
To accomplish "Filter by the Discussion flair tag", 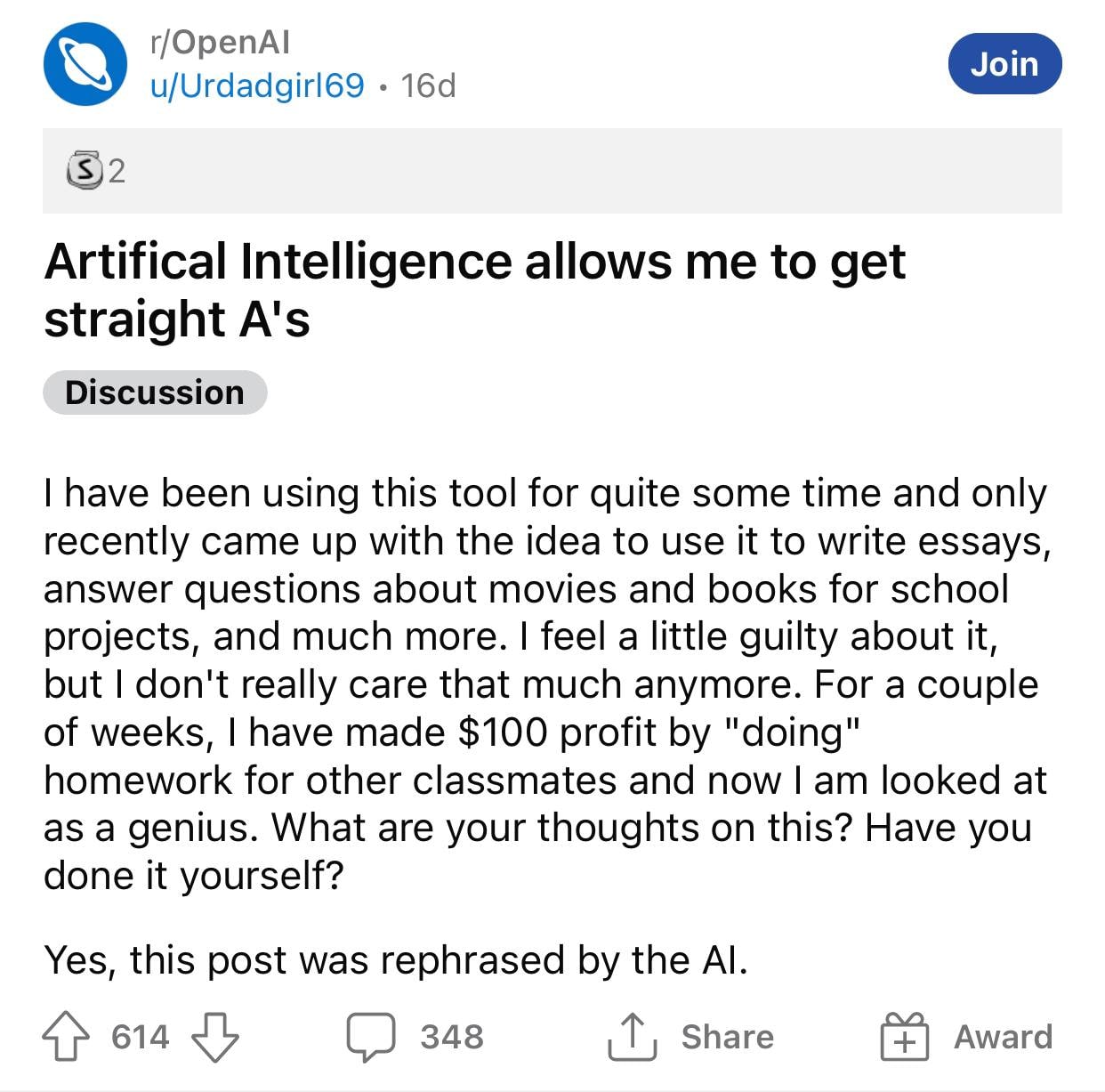I will [155, 392].
